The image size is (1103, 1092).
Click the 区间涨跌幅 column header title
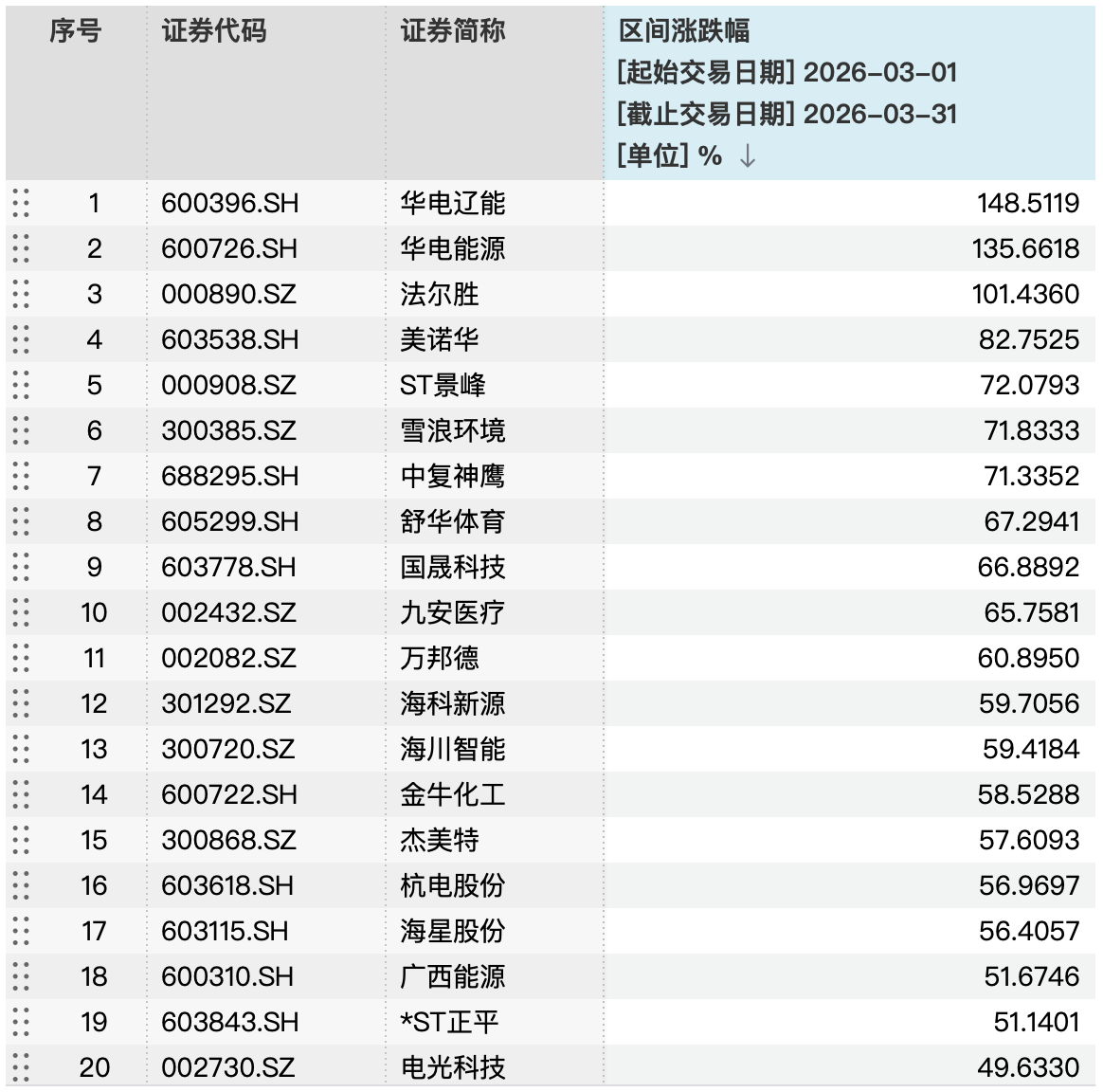[684, 31]
